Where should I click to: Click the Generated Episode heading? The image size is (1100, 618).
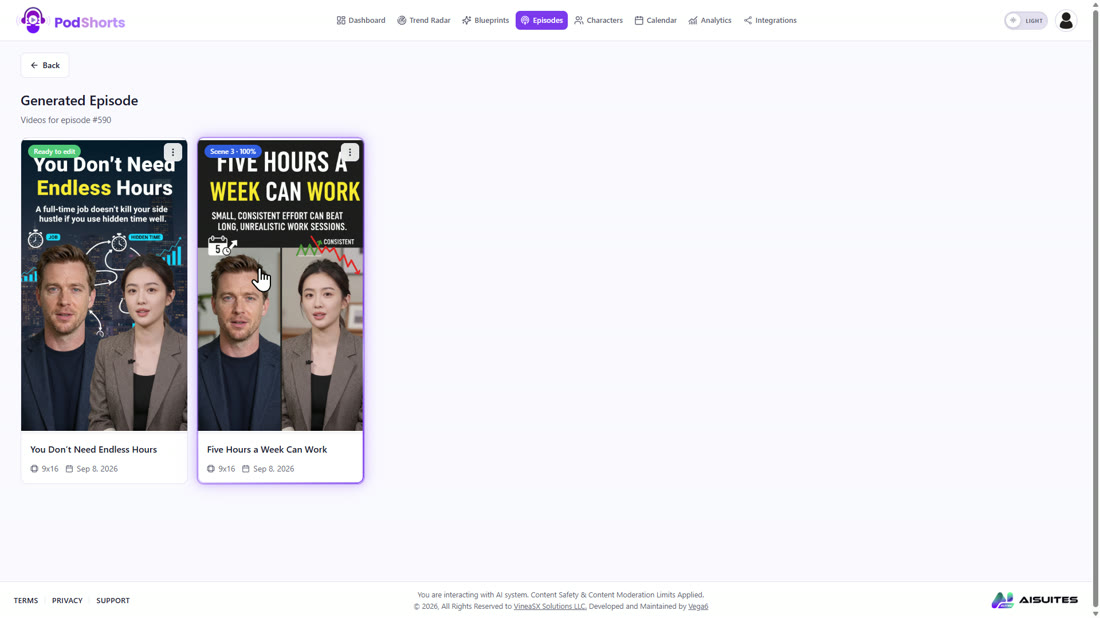click(79, 100)
